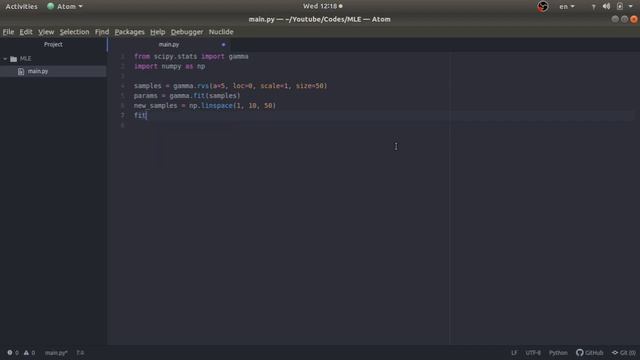
Task: Change LF line ending in status bar
Action: [x=514, y=353]
